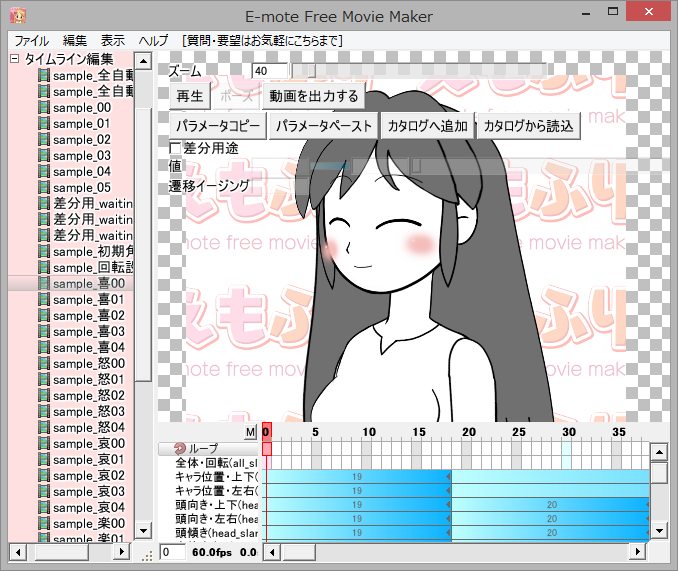Click the パラメータコピー button
This screenshot has width=678, height=571.
pyautogui.click(x=217, y=126)
